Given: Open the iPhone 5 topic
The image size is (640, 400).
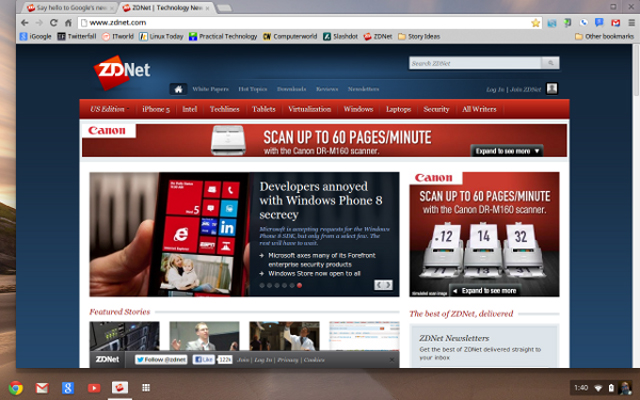Looking at the screenshot, I should pyautogui.click(x=156, y=109).
